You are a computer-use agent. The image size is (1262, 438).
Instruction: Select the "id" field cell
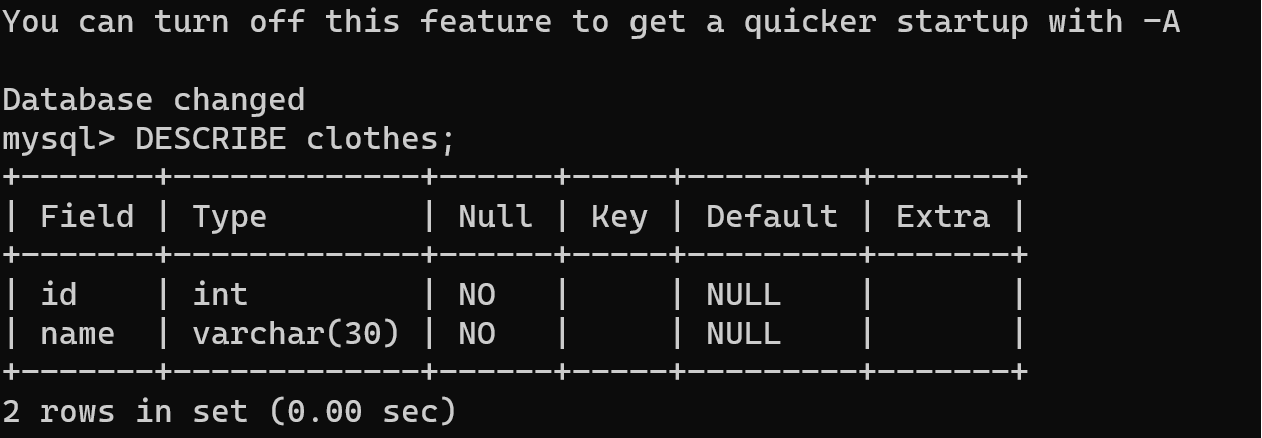pos(59,295)
